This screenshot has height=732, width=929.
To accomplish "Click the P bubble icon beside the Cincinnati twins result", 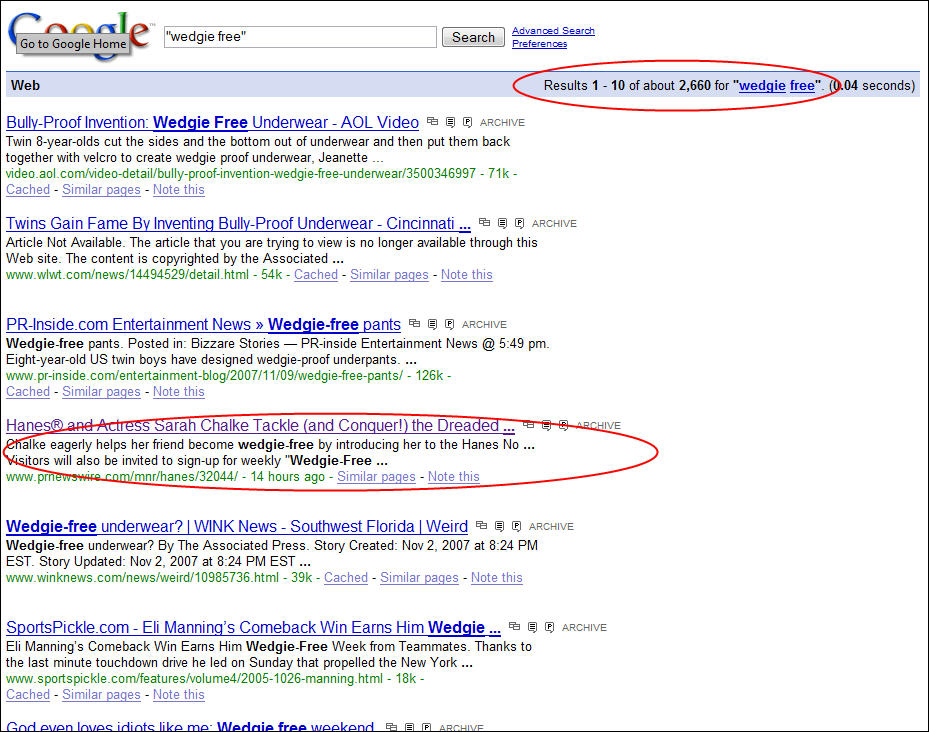I will (520, 223).
